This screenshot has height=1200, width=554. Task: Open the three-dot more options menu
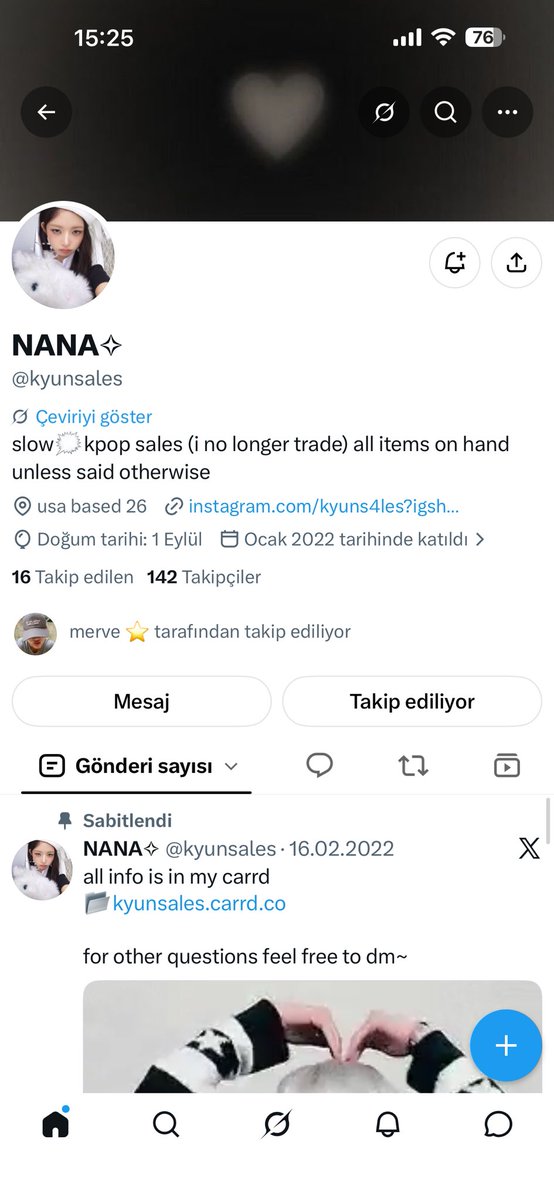coord(507,113)
